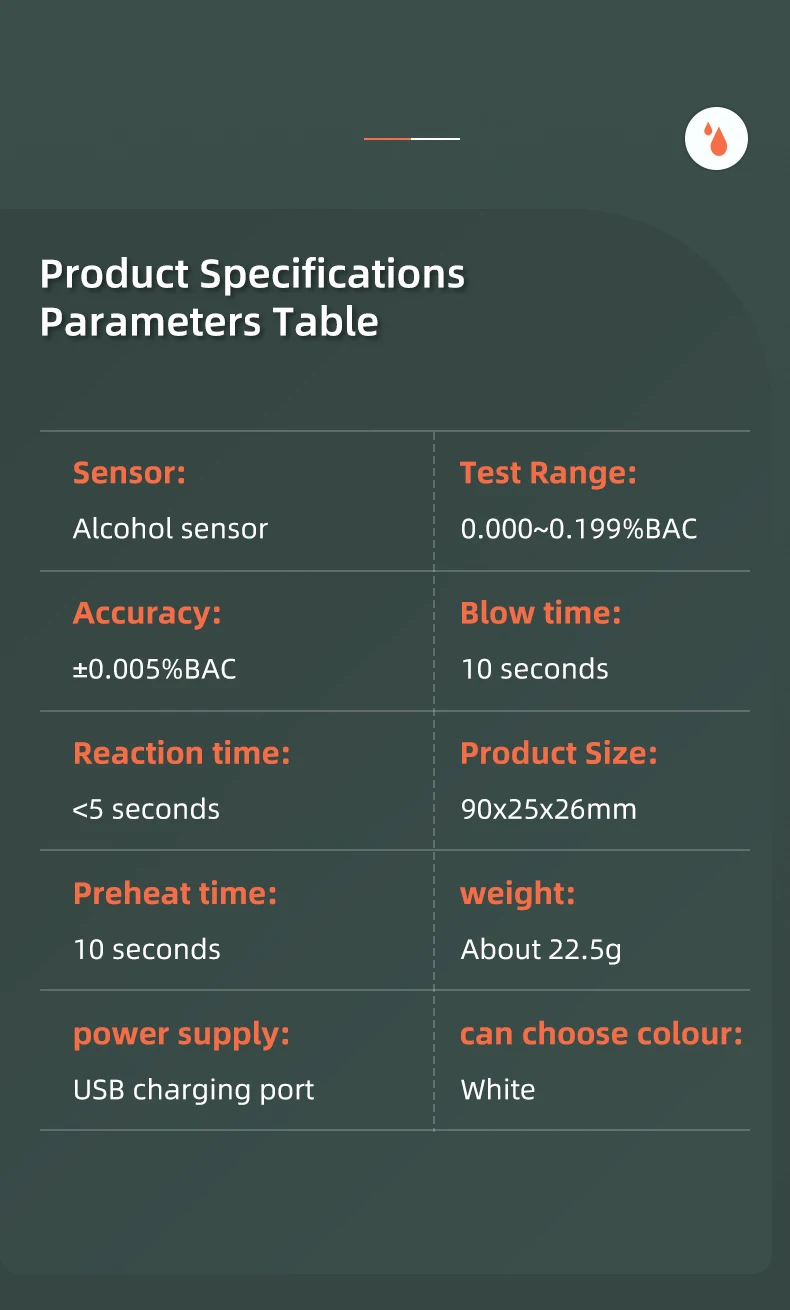
Task: Click the orange and white divider line
Action: [412, 138]
